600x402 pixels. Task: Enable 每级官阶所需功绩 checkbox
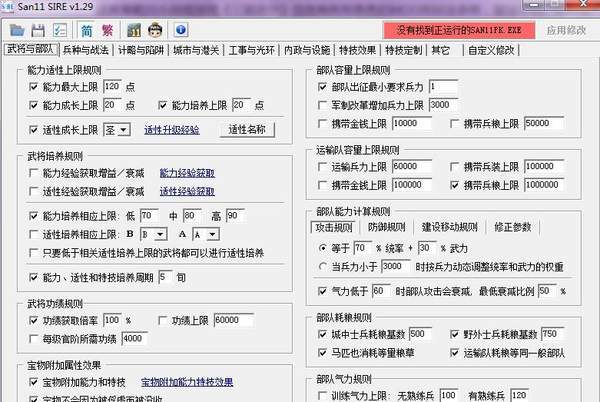(33, 339)
